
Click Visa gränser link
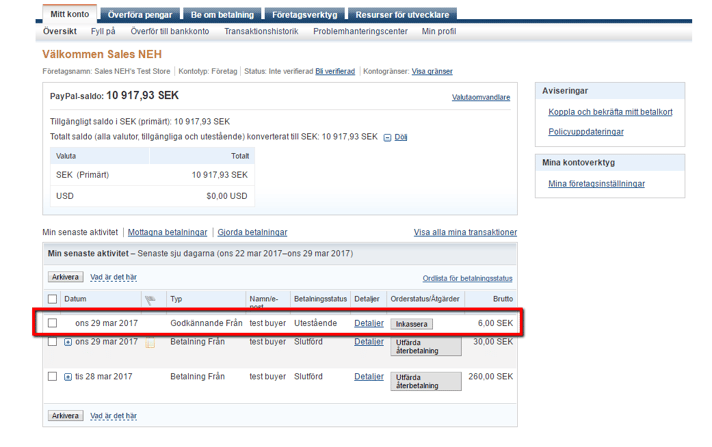[432, 71]
